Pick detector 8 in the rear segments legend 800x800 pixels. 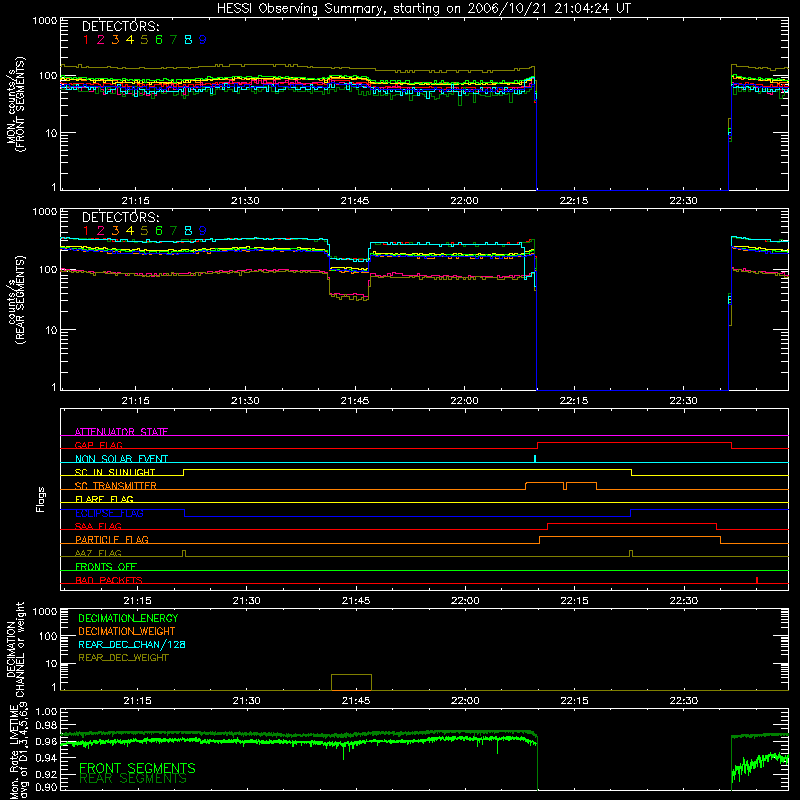[188, 231]
